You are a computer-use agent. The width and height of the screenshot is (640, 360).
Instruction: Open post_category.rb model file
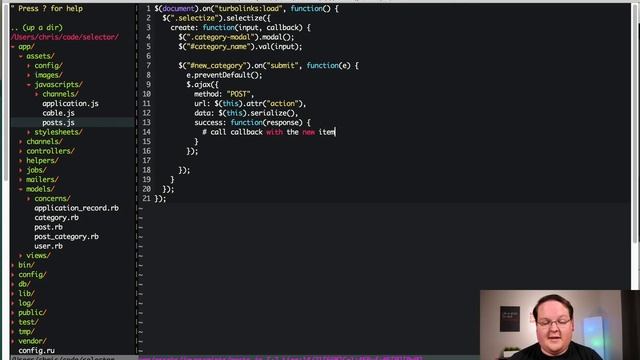coord(66,237)
